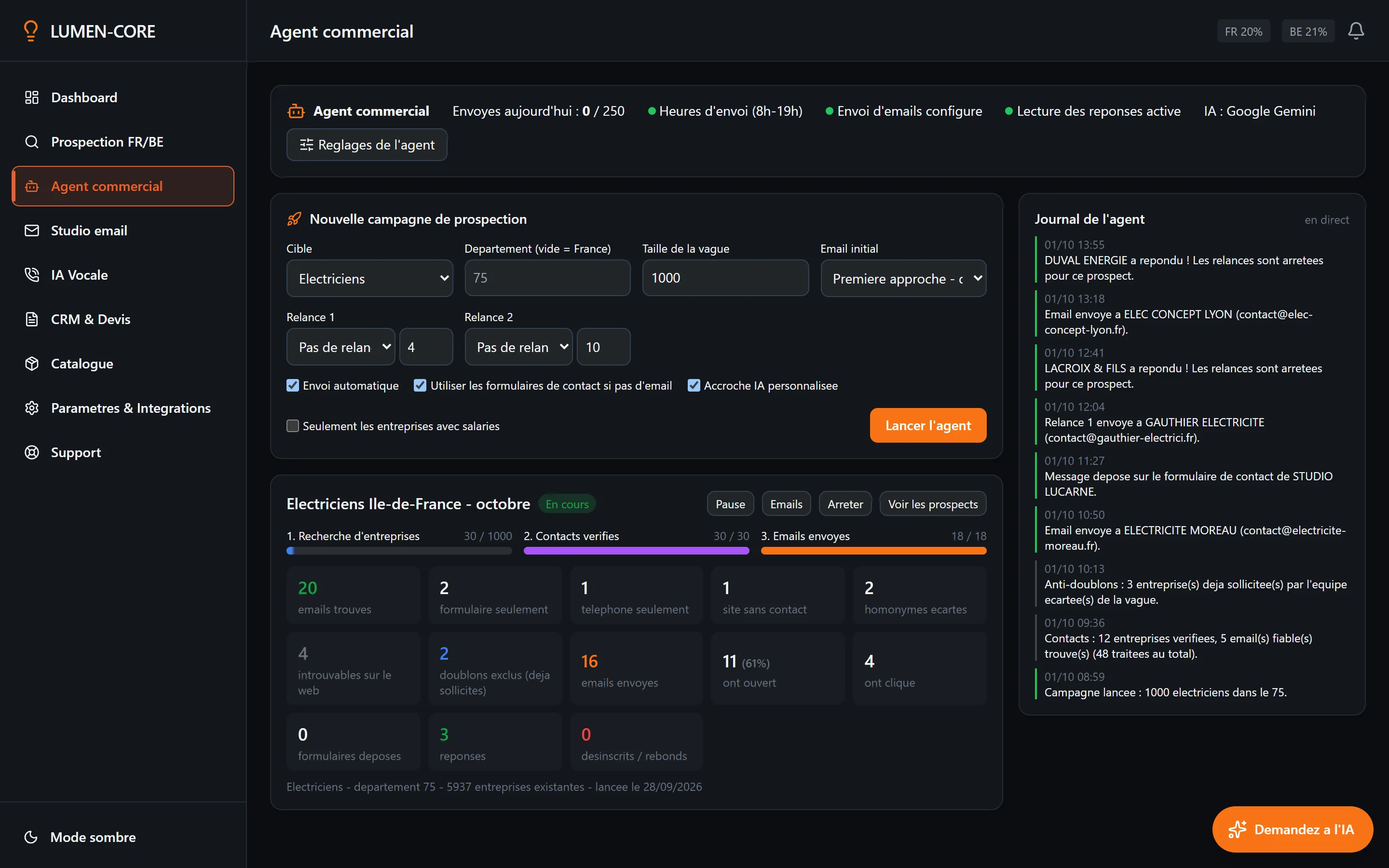Click the Taille de la vague field
1389x868 pixels.
coord(725,278)
